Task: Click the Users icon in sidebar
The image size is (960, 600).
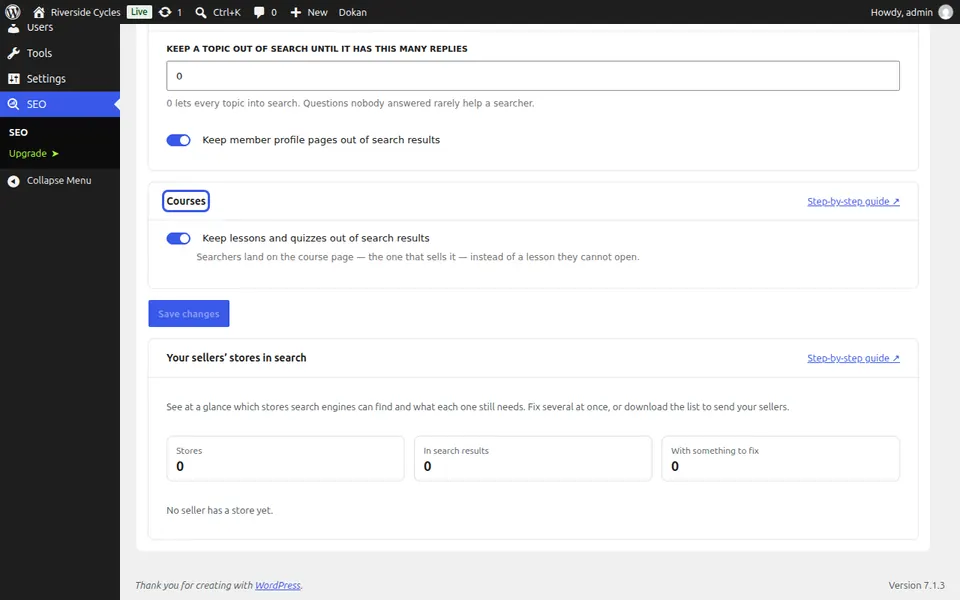Action: pyautogui.click(x=13, y=28)
